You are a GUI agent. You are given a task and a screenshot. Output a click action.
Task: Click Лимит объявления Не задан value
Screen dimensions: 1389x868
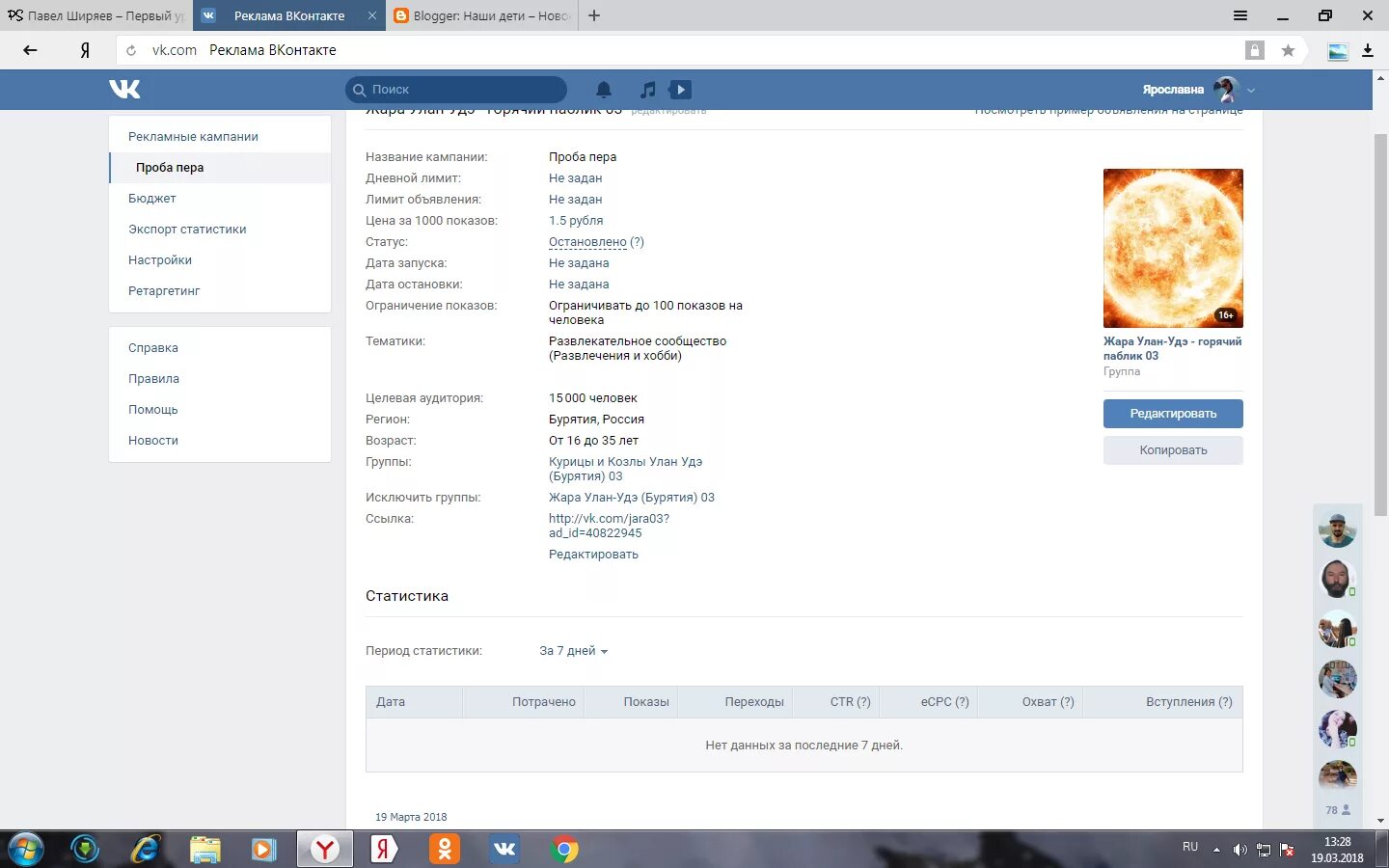click(576, 200)
